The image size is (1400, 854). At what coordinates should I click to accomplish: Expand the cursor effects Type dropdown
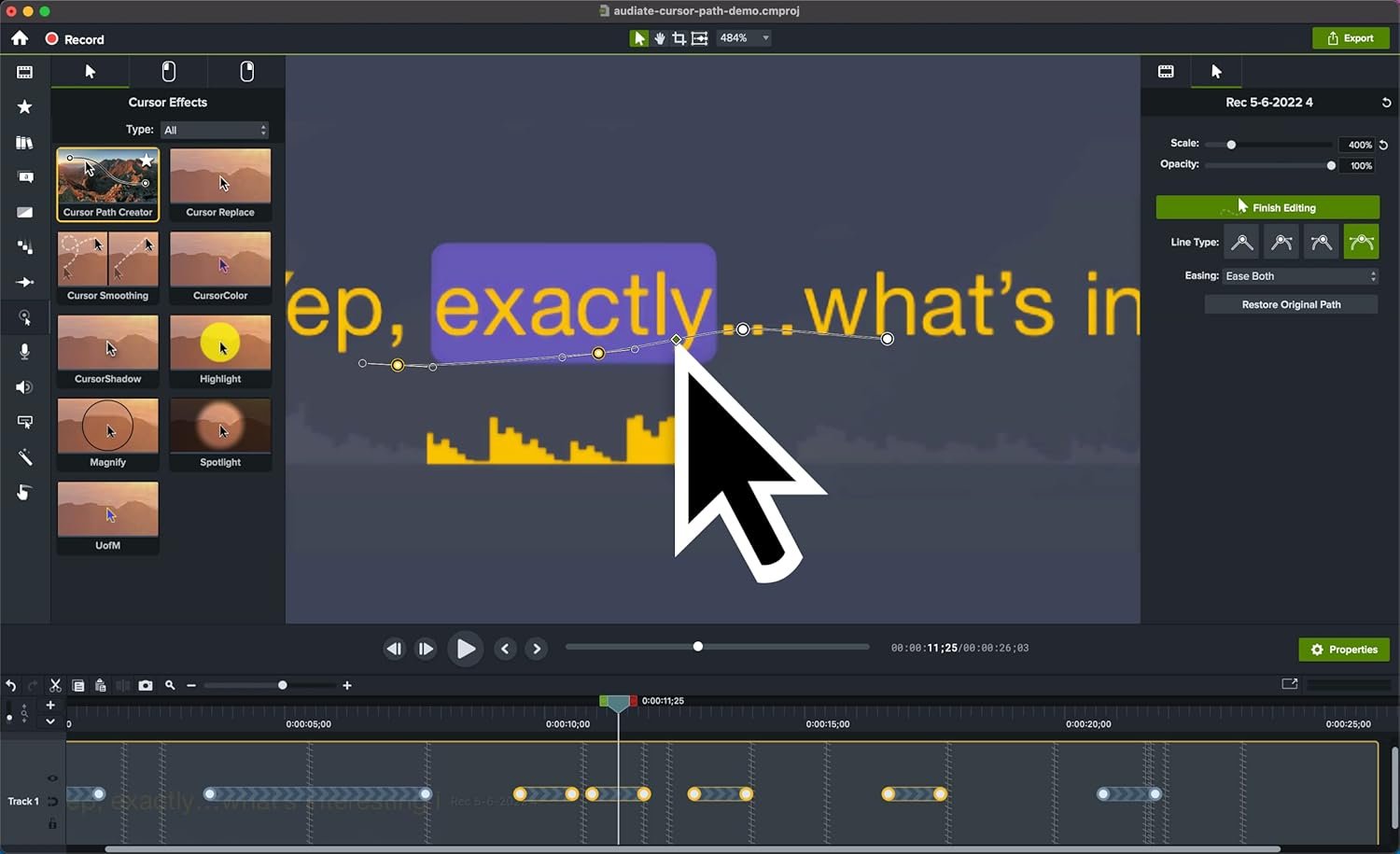(x=215, y=130)
